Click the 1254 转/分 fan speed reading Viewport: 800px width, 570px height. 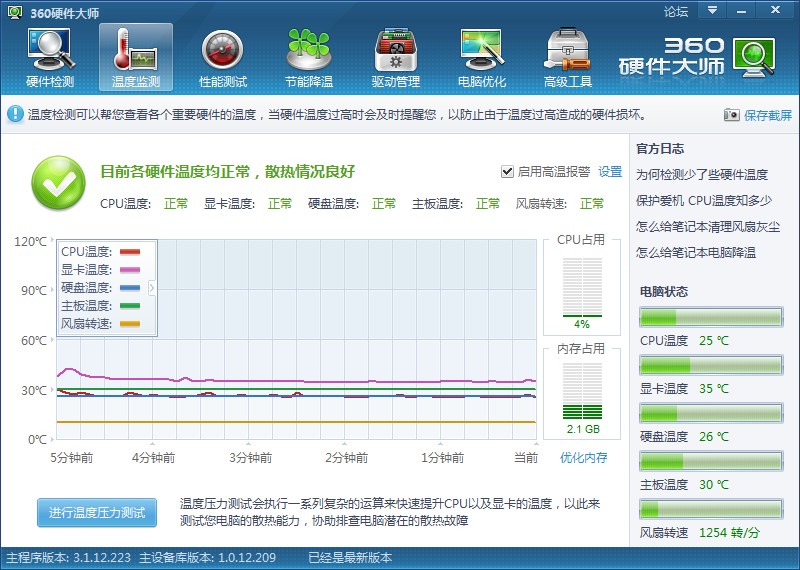[729, 533]
